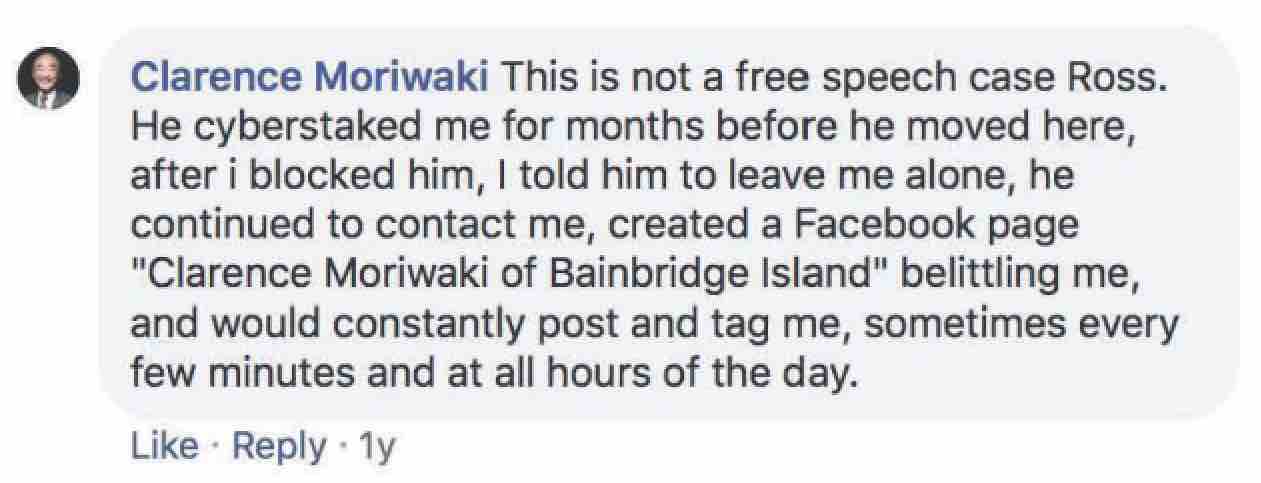Click the opening words "This is not"
The width and height of the screenshot is (1261, 483).
(x=588, y=77)
